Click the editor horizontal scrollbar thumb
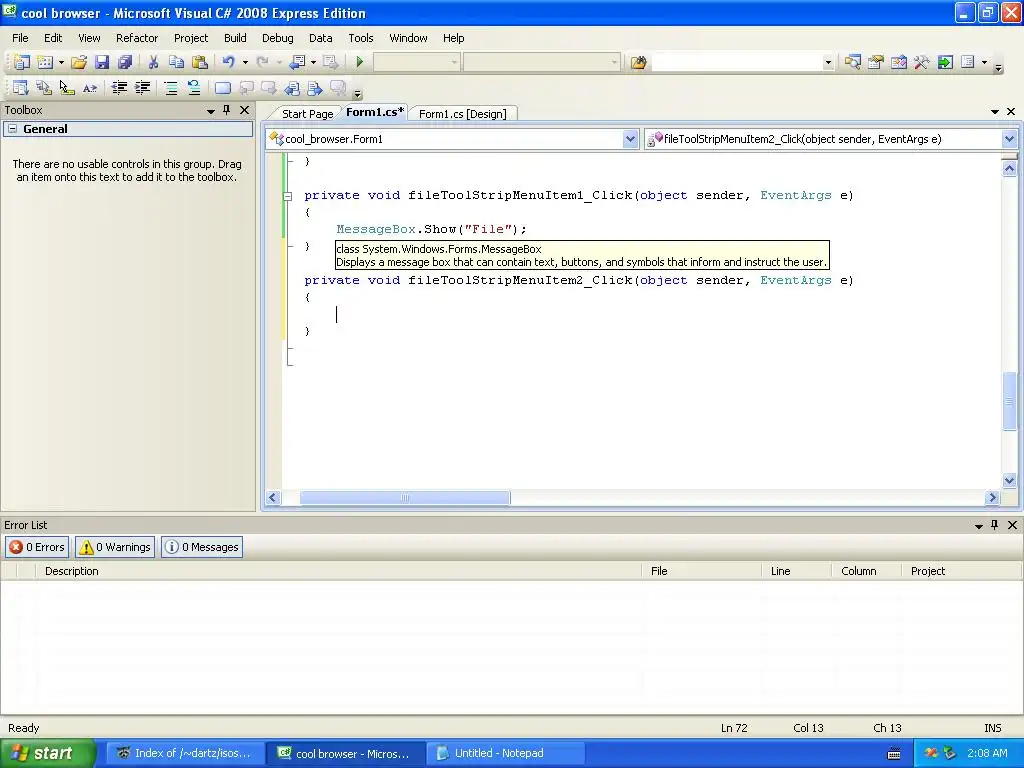This screenshot has width=1024, height=768. tap(405, 498)
